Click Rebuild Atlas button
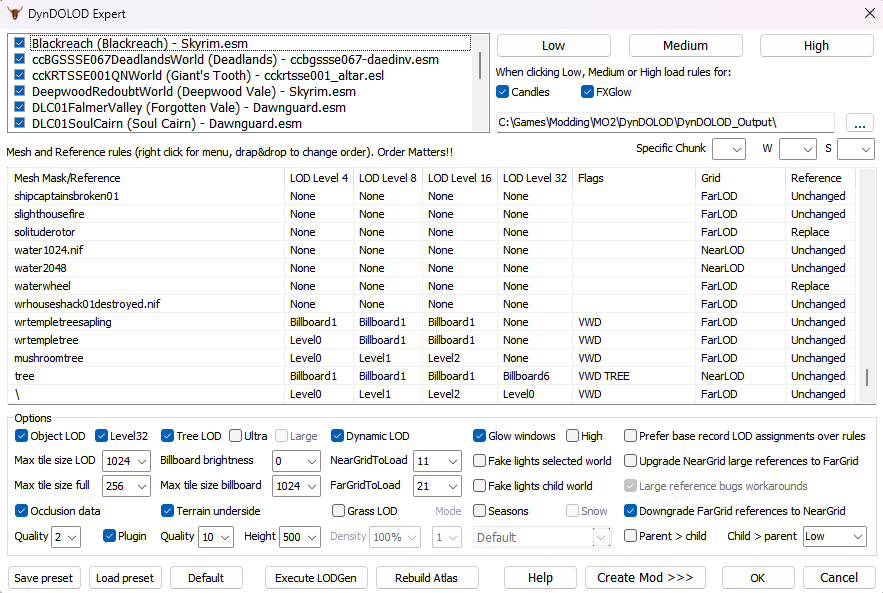 (x=427, y=578)
